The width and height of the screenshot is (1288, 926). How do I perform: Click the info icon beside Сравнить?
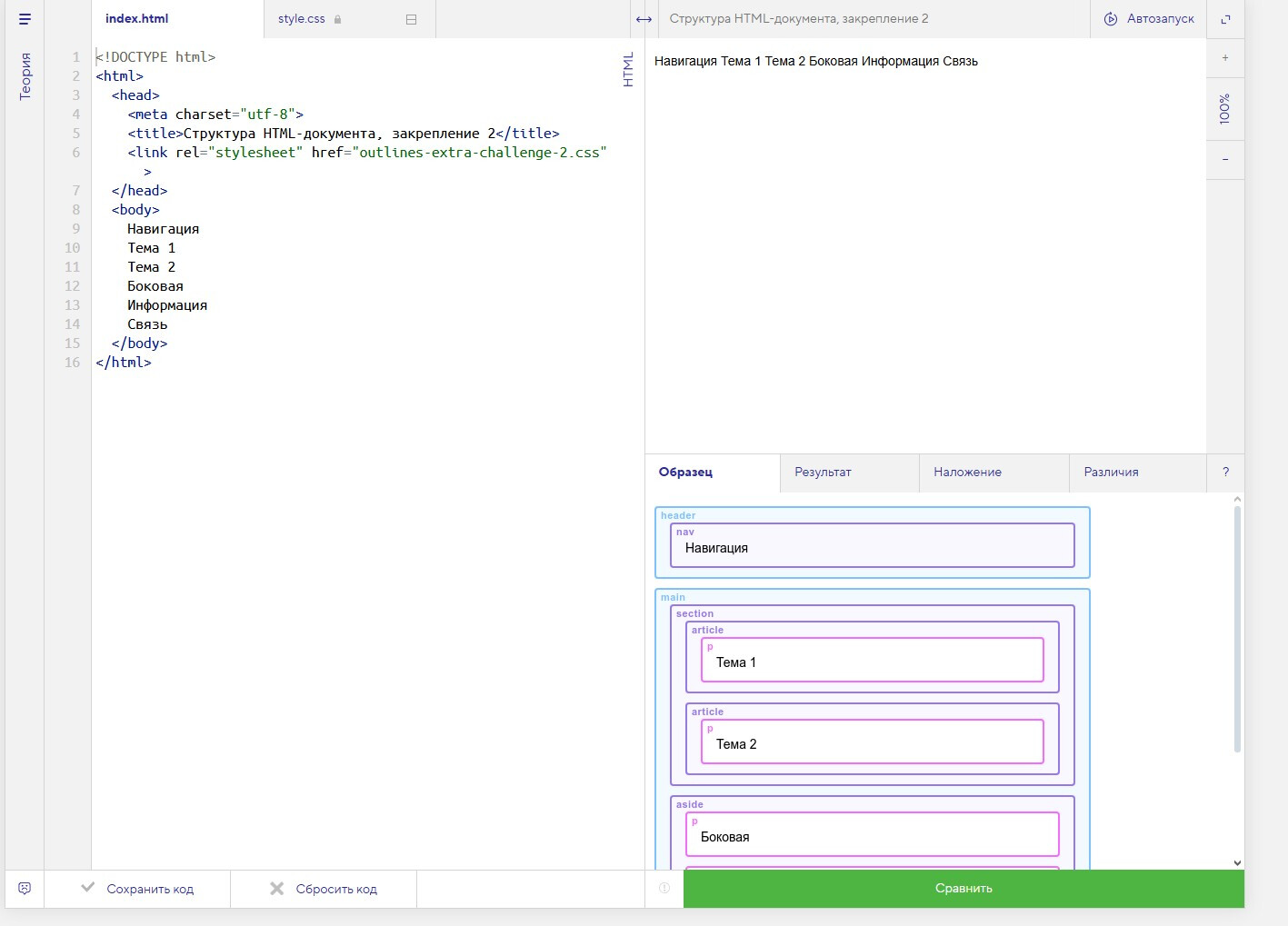(x=664, y=889)
